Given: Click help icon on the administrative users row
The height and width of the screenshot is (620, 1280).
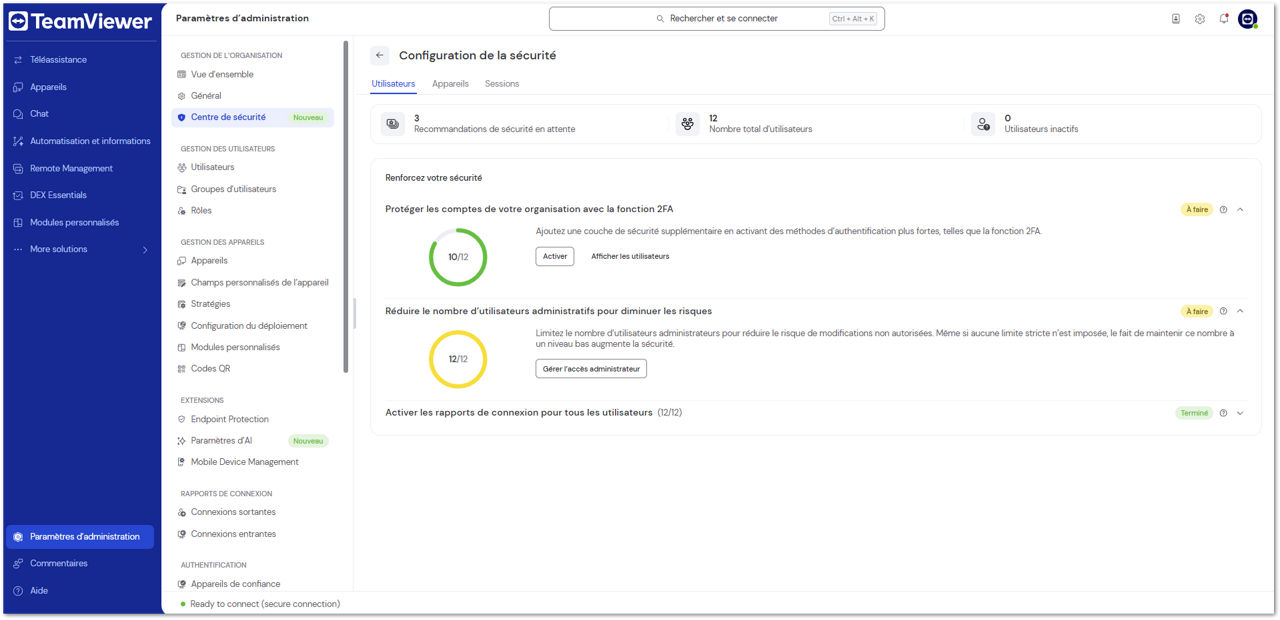Looking at the screenshot, I should coord(1223,311).
